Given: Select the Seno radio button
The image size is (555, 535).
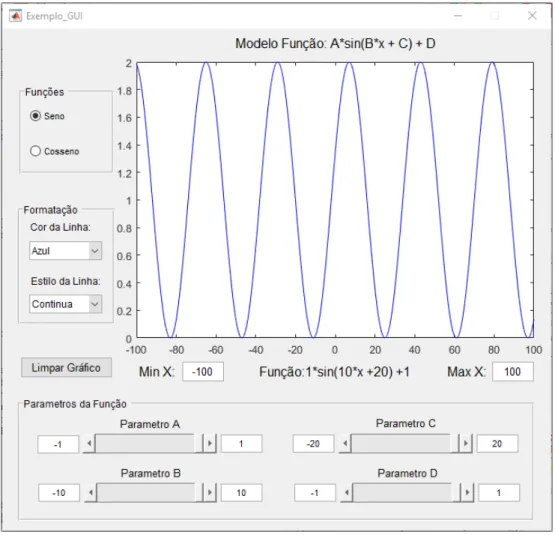Looking at the screenshot, I should point(47,116).
